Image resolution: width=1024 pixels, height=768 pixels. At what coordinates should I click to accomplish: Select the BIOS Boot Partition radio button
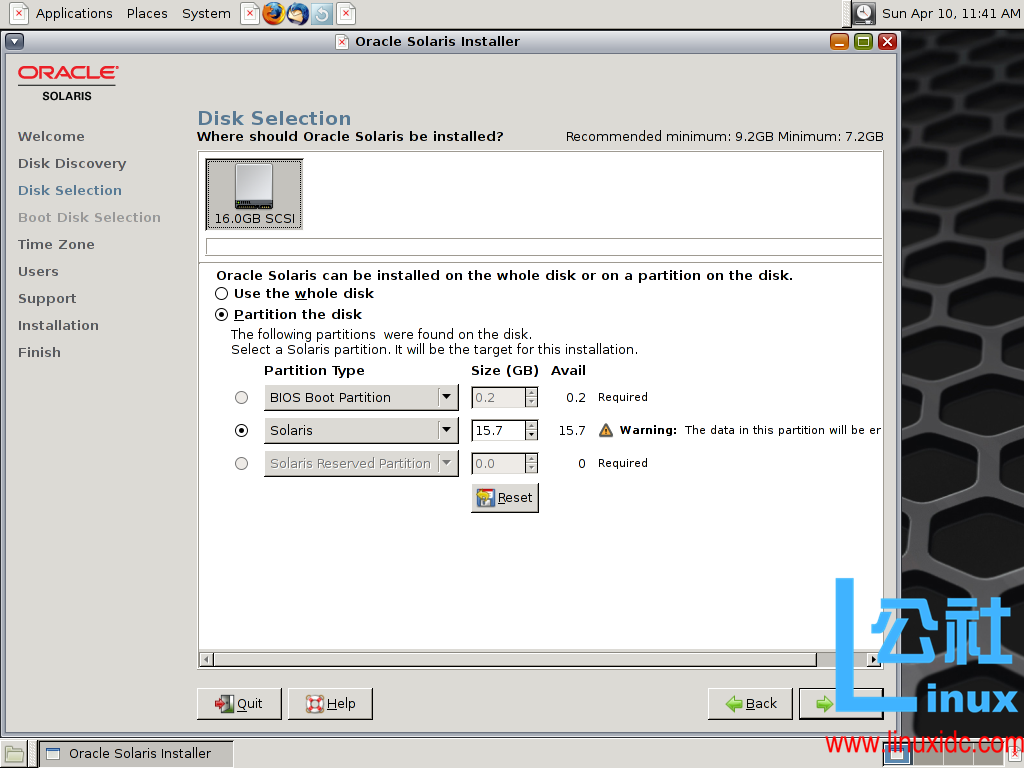pyautogui.click(x=242, y=398)
